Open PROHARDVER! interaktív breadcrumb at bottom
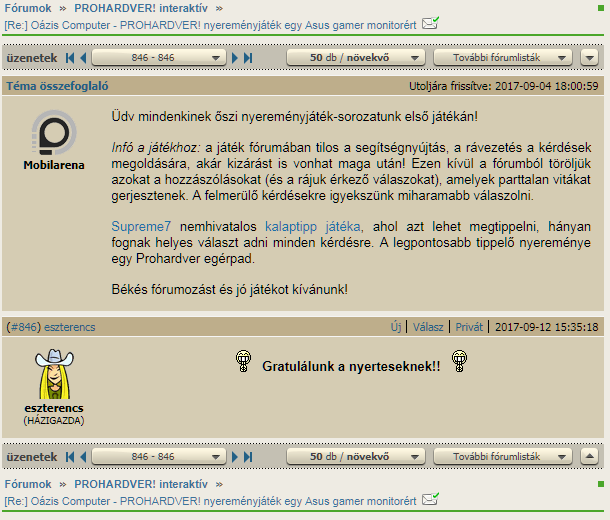610x520 pixels. tap(141, 484)
